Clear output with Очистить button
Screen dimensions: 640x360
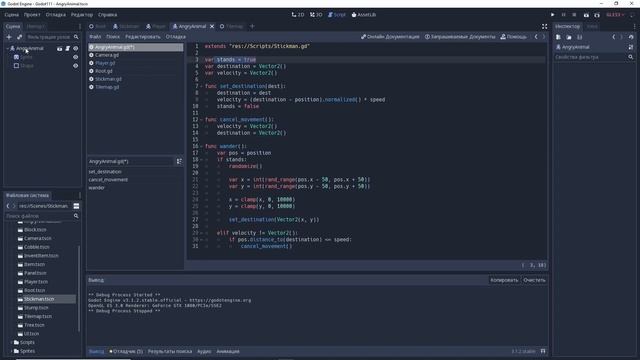click(x=534, y=280)
